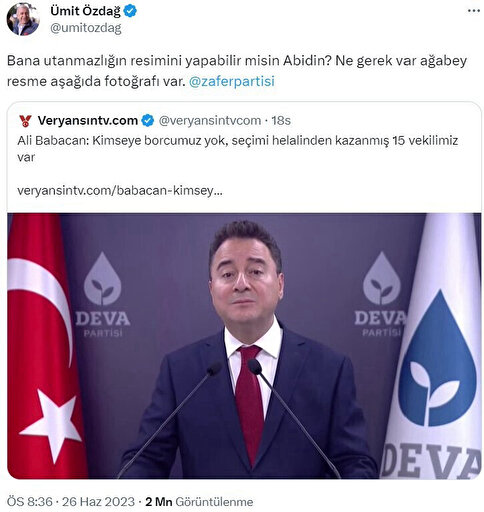484x512 pixels.
Task: Click the 2 Mn Görüntülenme view count
Action: coord(199,502)
